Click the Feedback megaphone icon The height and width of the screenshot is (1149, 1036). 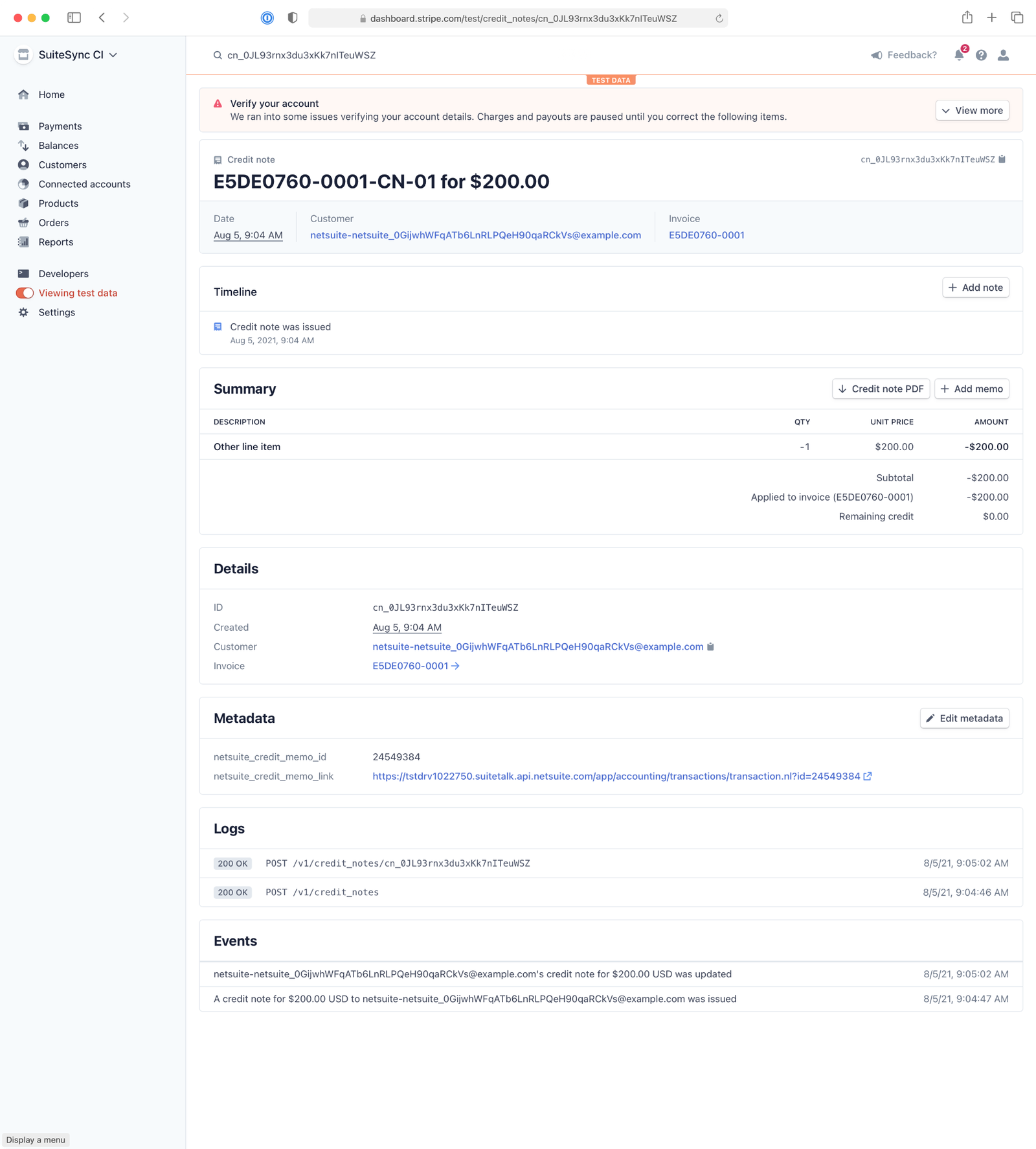point(876,55)
